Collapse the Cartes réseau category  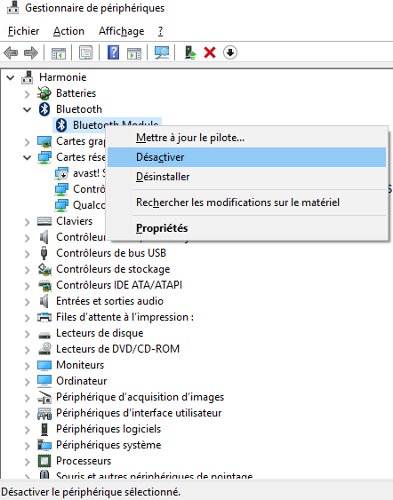pos(27,157)
